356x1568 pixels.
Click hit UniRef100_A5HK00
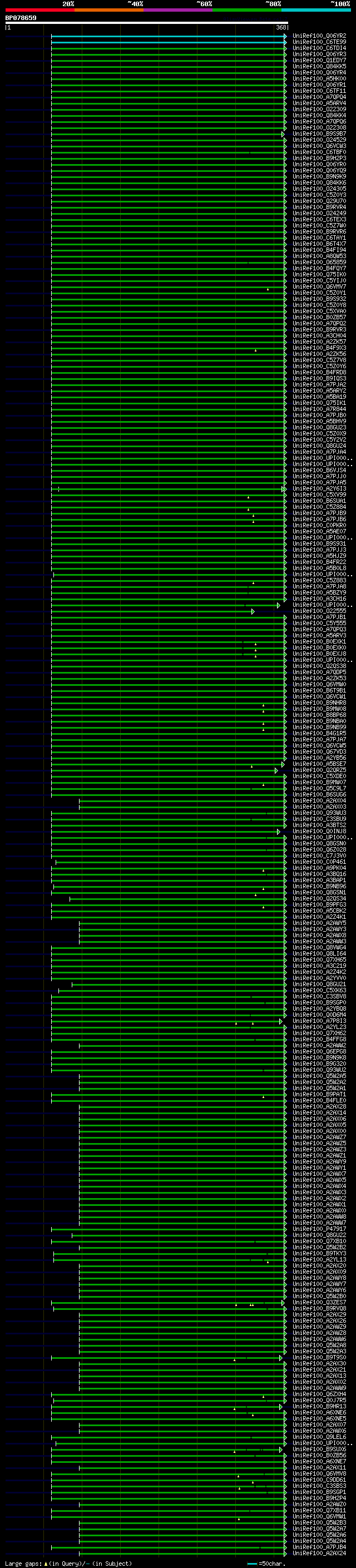click(x=319, y=78)
